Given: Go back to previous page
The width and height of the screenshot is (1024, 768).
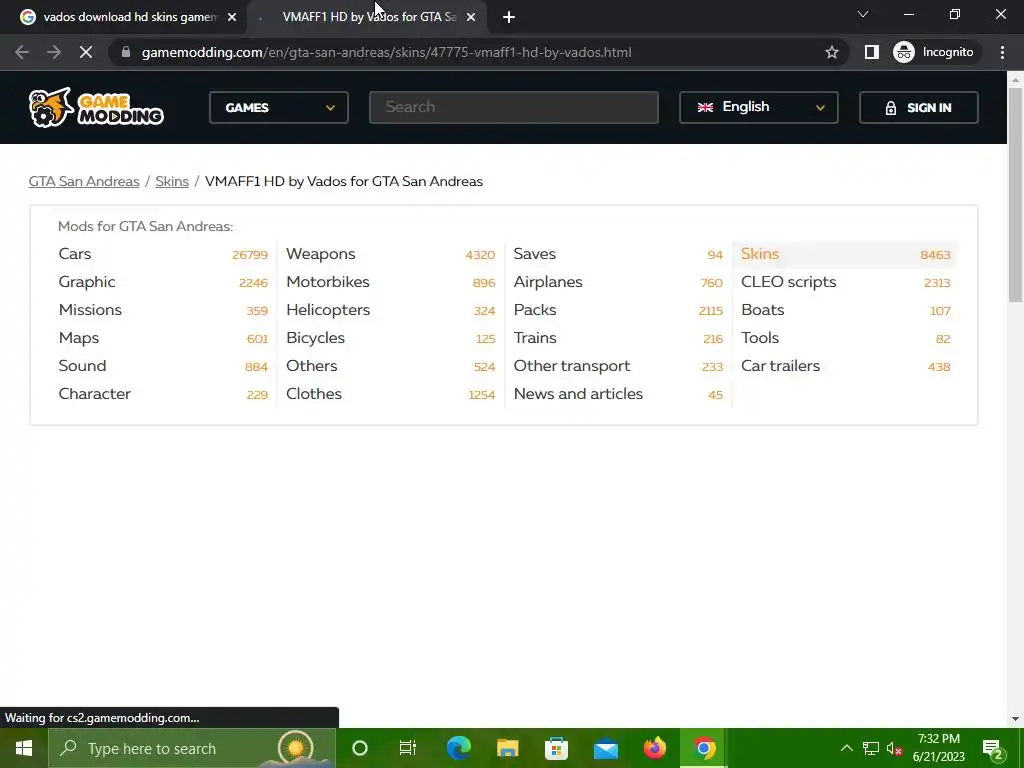Looking at the screenshot, I should (x=22, y=52).
